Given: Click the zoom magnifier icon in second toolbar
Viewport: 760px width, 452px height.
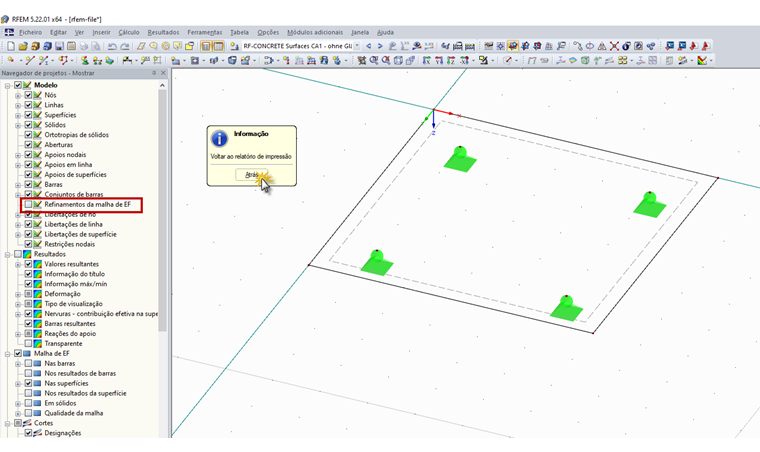Looking at the screenshot, I should (374, 61).
